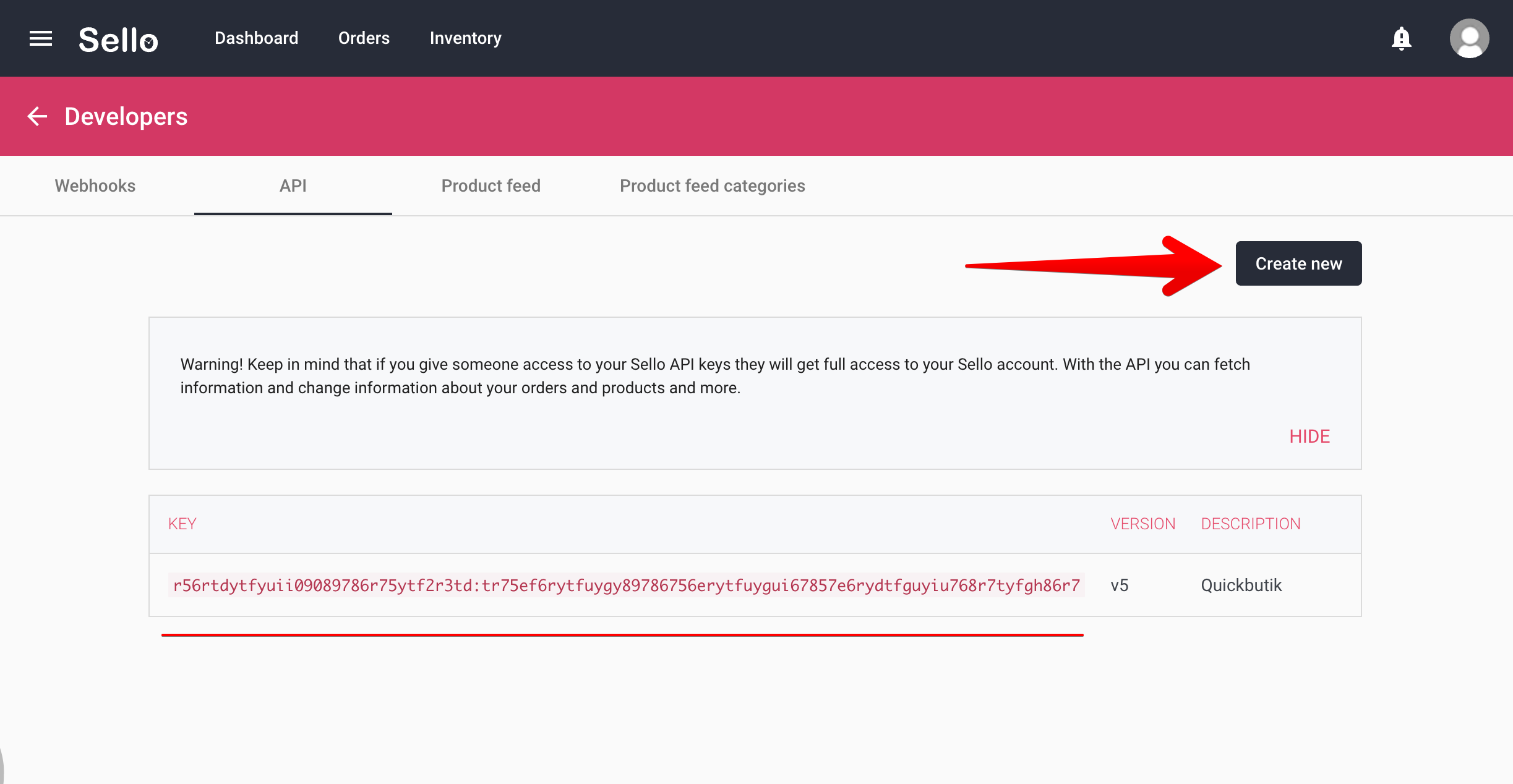
Task: Click the Quickbutik description cell
Action: pos(1241,585)
